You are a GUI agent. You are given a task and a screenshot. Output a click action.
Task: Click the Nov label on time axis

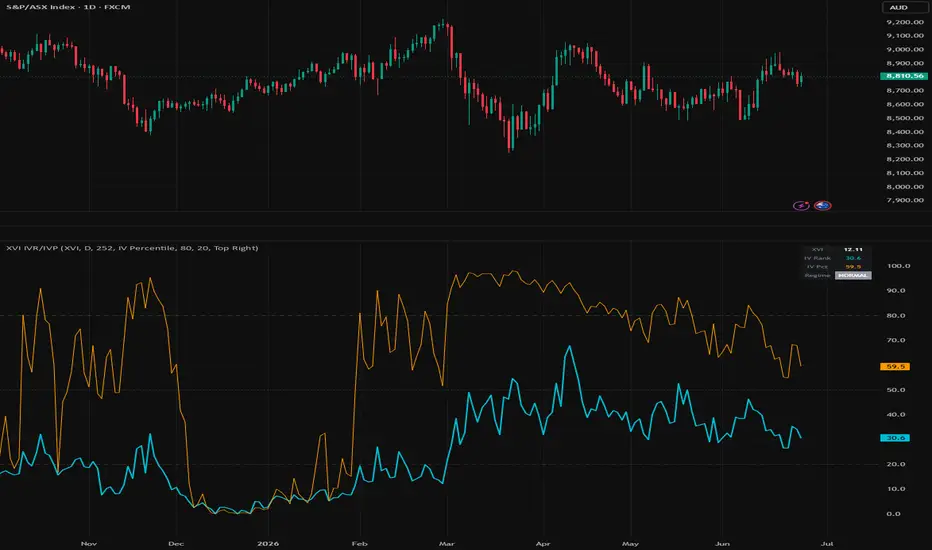[x=89, y=543]
